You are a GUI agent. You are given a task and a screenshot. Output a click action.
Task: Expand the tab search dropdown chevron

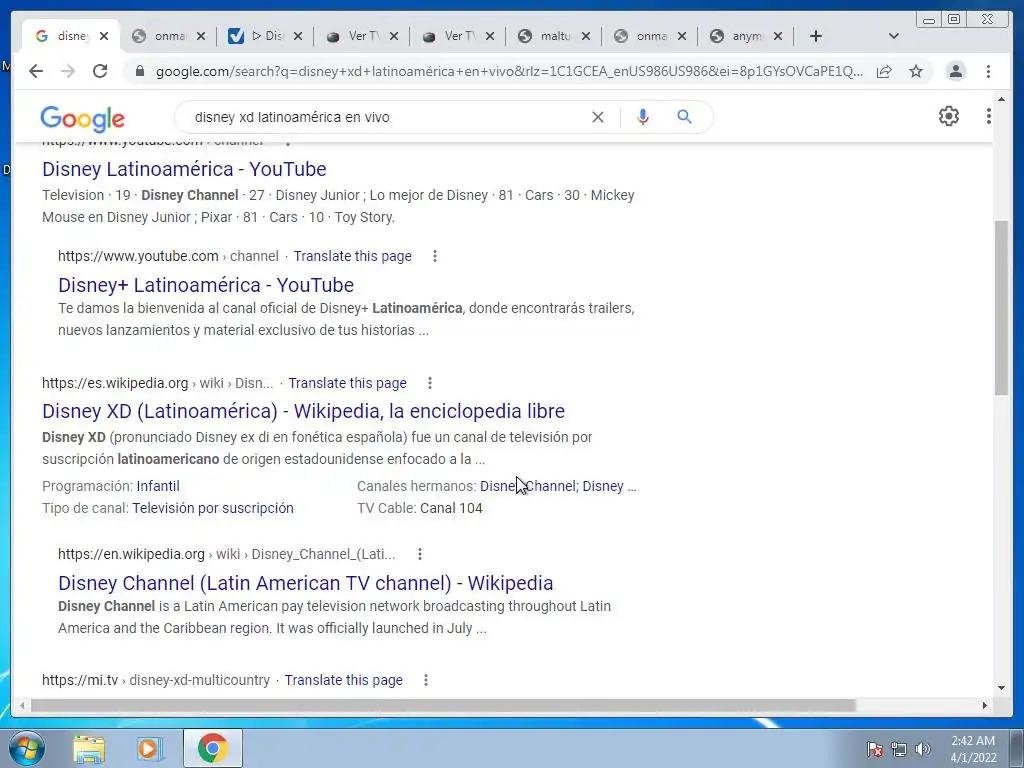click(x=894, y=36)
